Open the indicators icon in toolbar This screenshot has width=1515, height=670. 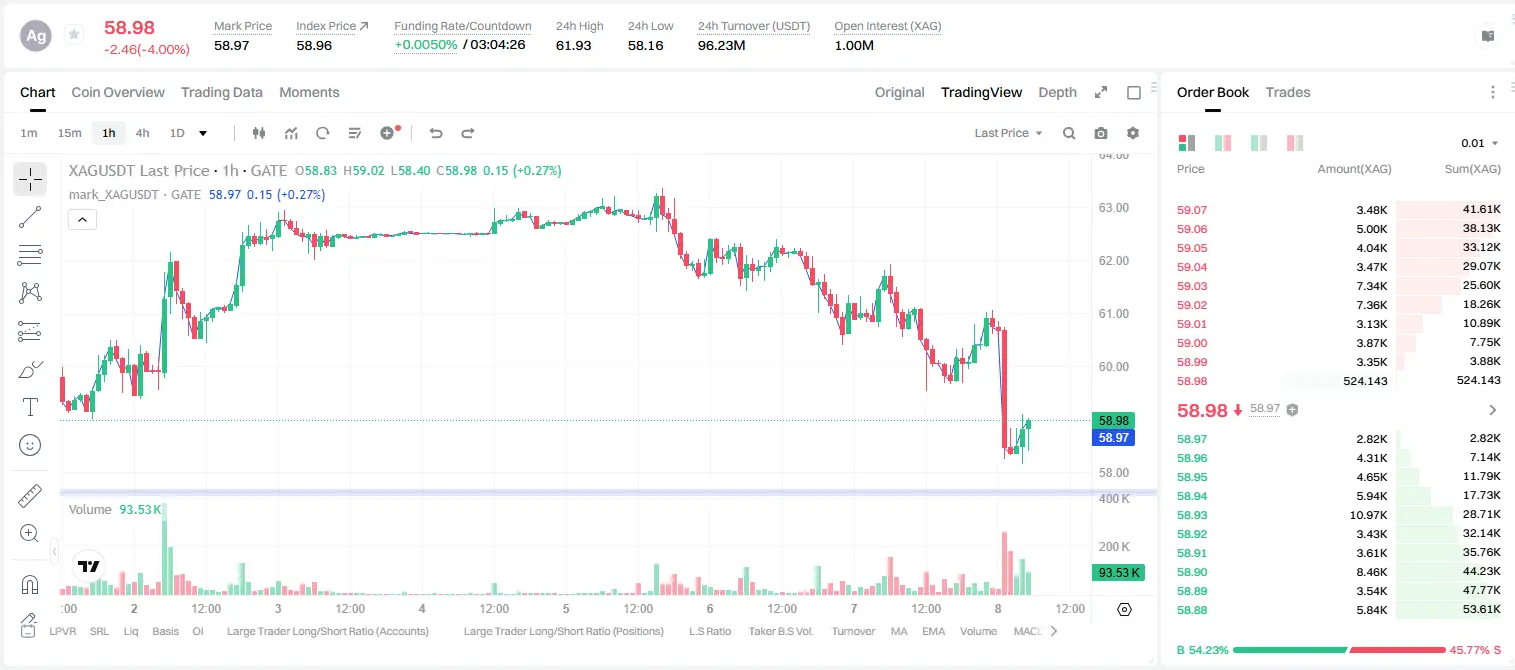291,133
